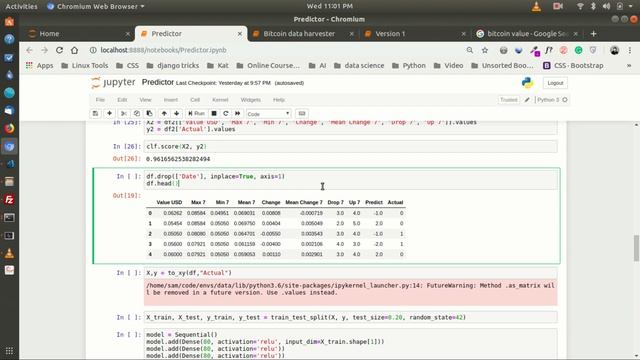The height and width of the screenshot is (360, 640).
Task: Close the Predictor browser tab
Action: pyautogui.click(x=240, y=34)
